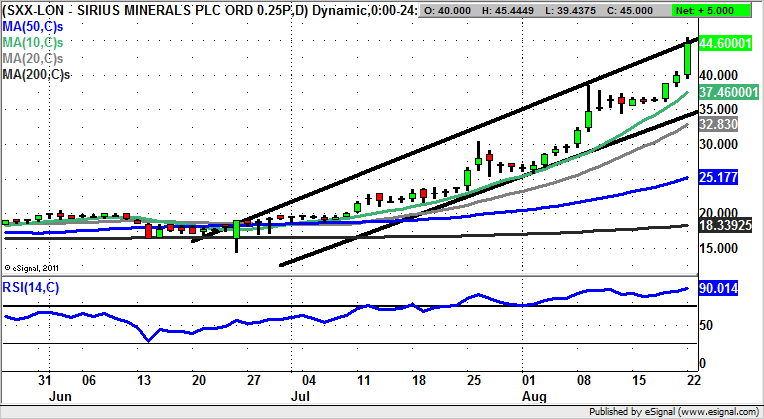
Task: Click the RSI 90.014 value marker
Action: [x=718, y=290]
